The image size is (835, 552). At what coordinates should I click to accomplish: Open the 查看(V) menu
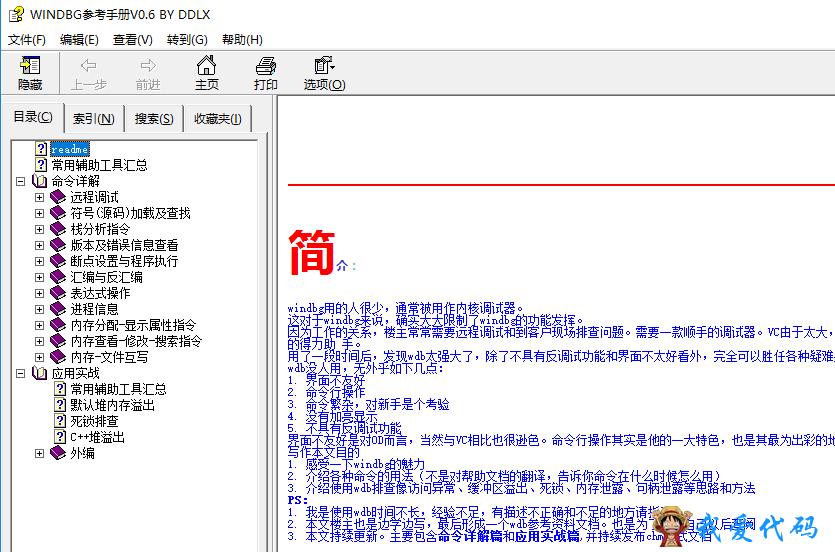pos(133,40)
